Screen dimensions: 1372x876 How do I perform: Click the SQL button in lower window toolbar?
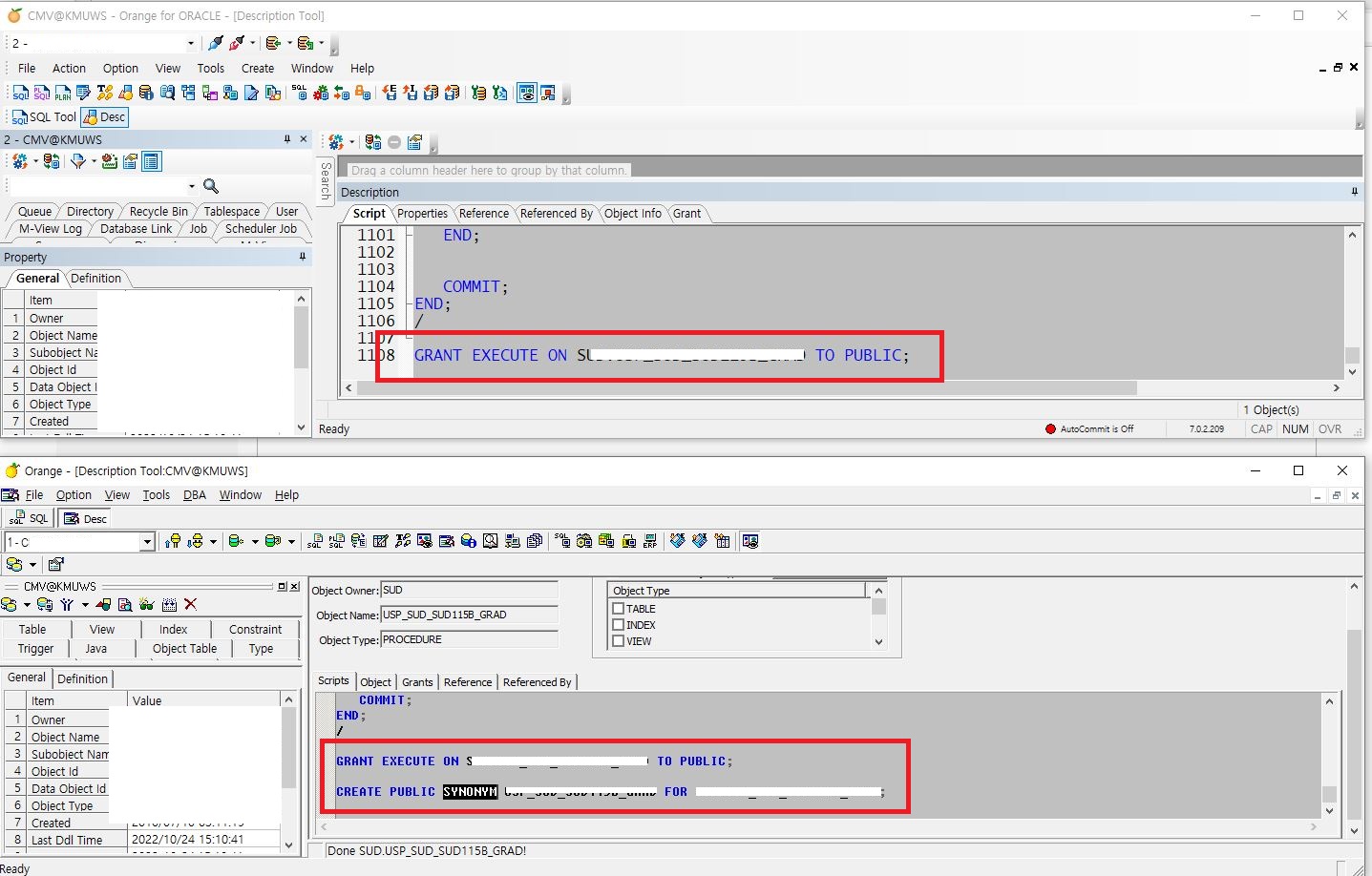click(x=30, y=518)
